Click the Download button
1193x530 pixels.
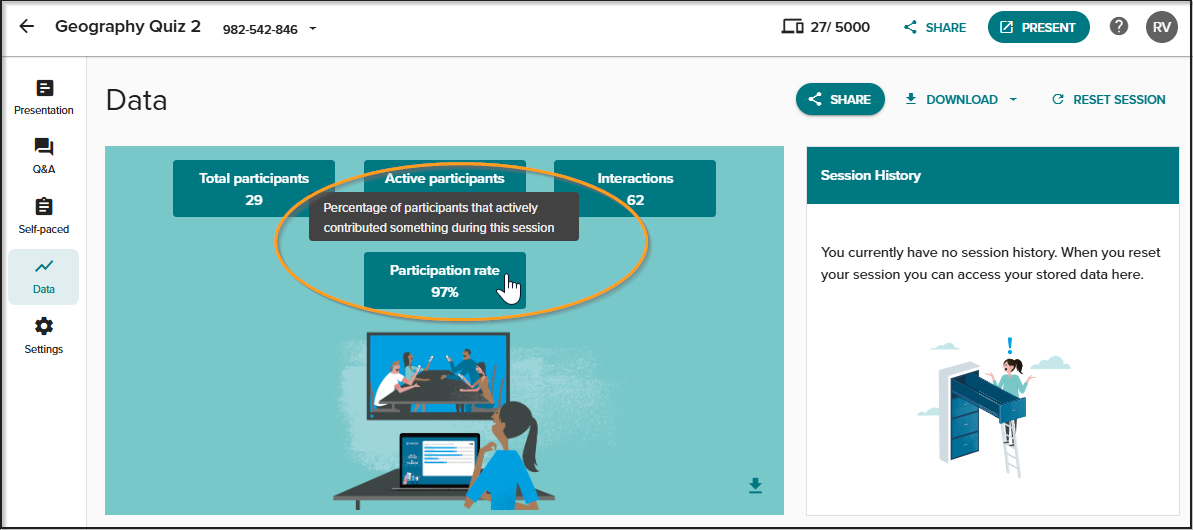coord(952,100)
